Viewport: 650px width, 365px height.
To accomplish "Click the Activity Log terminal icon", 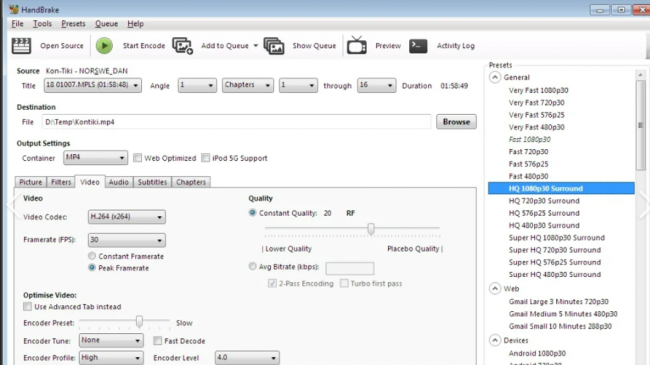I will [x=418, y=46].
